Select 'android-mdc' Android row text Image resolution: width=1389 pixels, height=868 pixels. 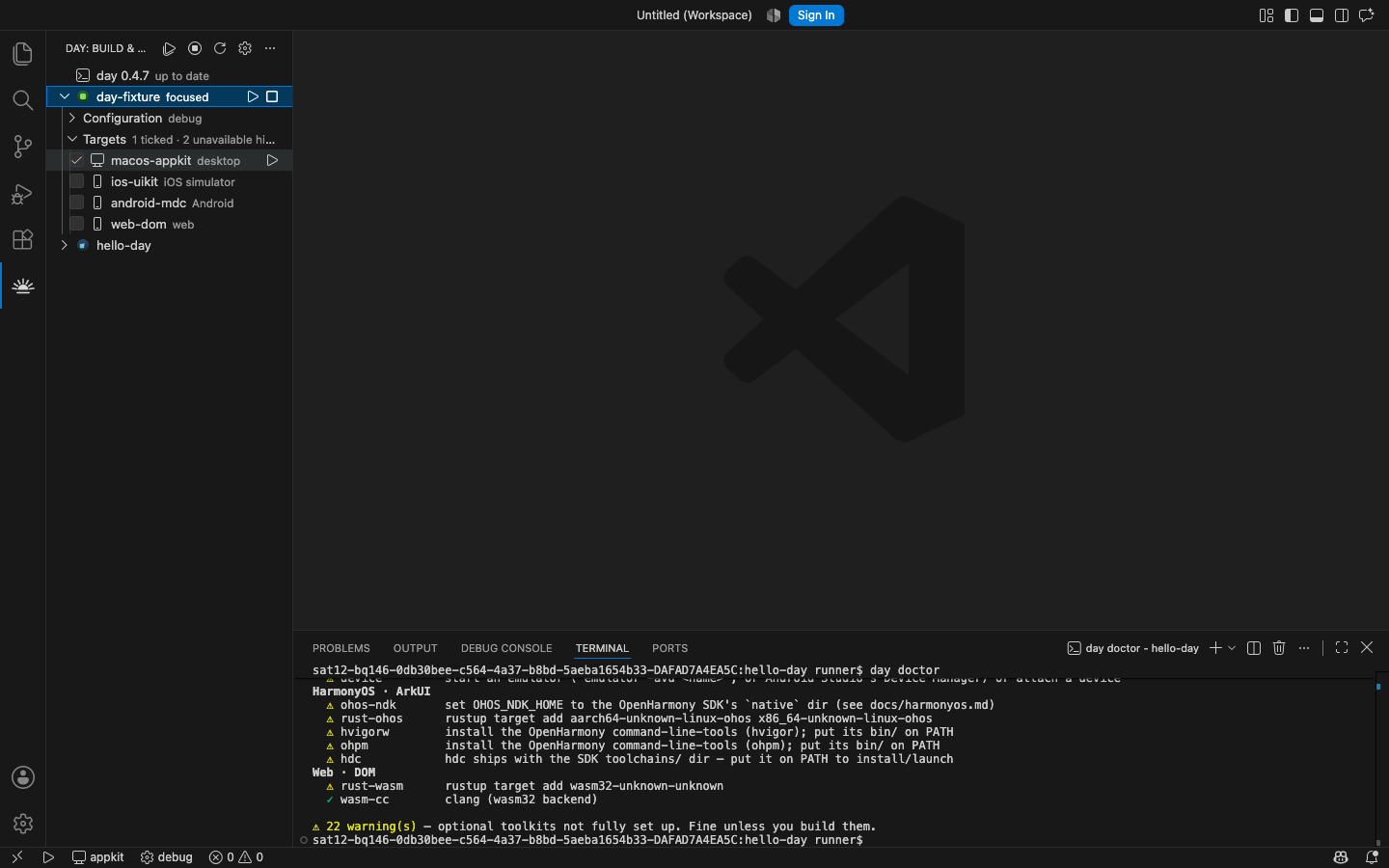pos(172,203)
